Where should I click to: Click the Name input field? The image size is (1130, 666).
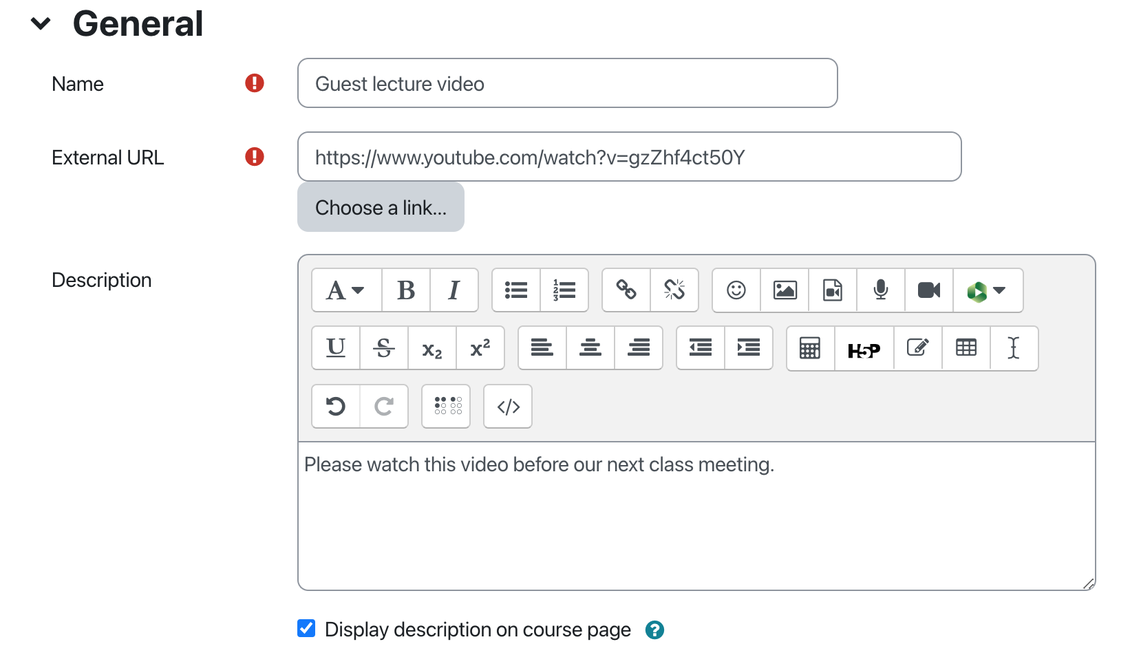click(567, 84)
